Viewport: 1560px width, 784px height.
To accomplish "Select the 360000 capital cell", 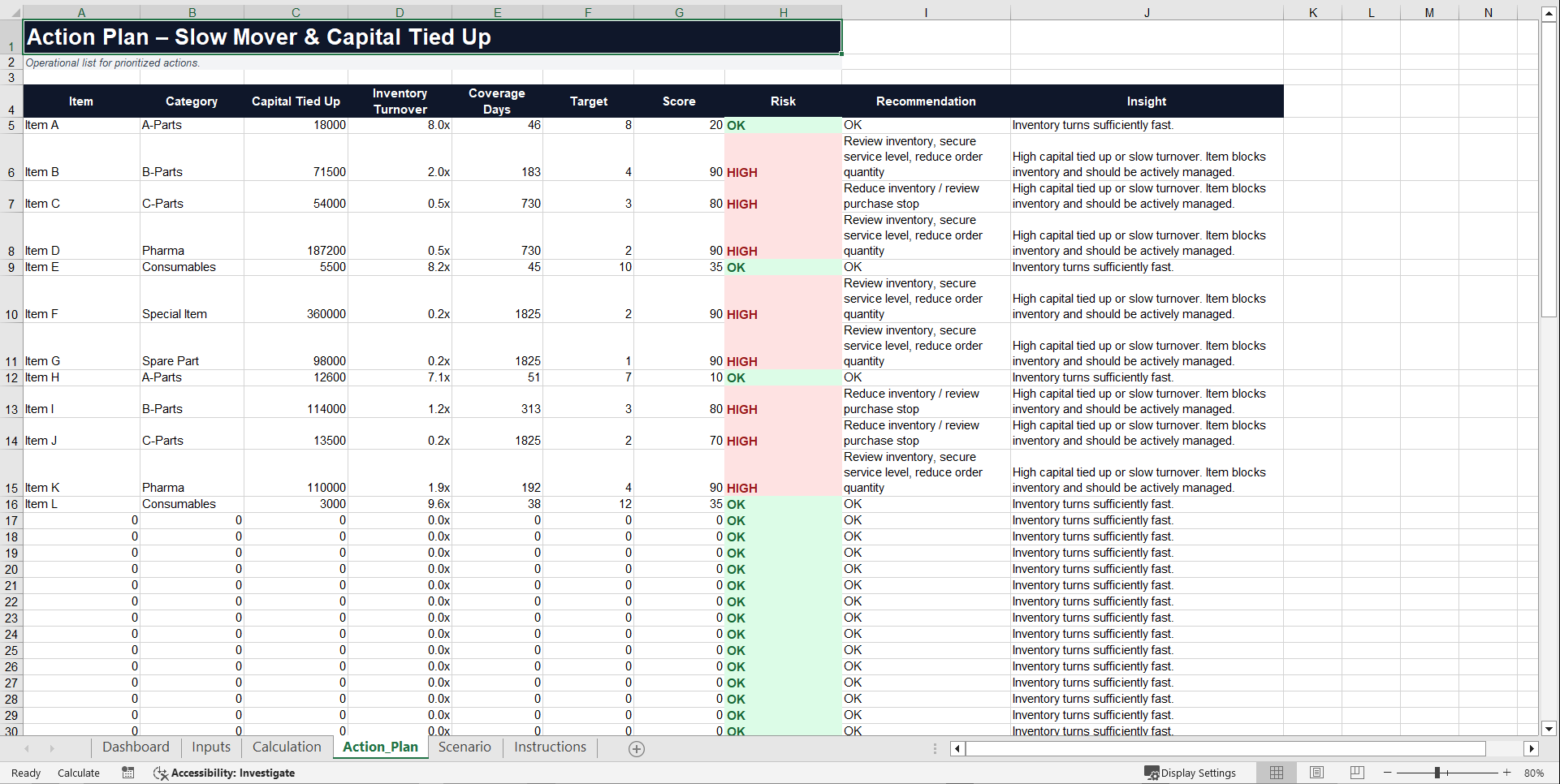I will [296, 299].
